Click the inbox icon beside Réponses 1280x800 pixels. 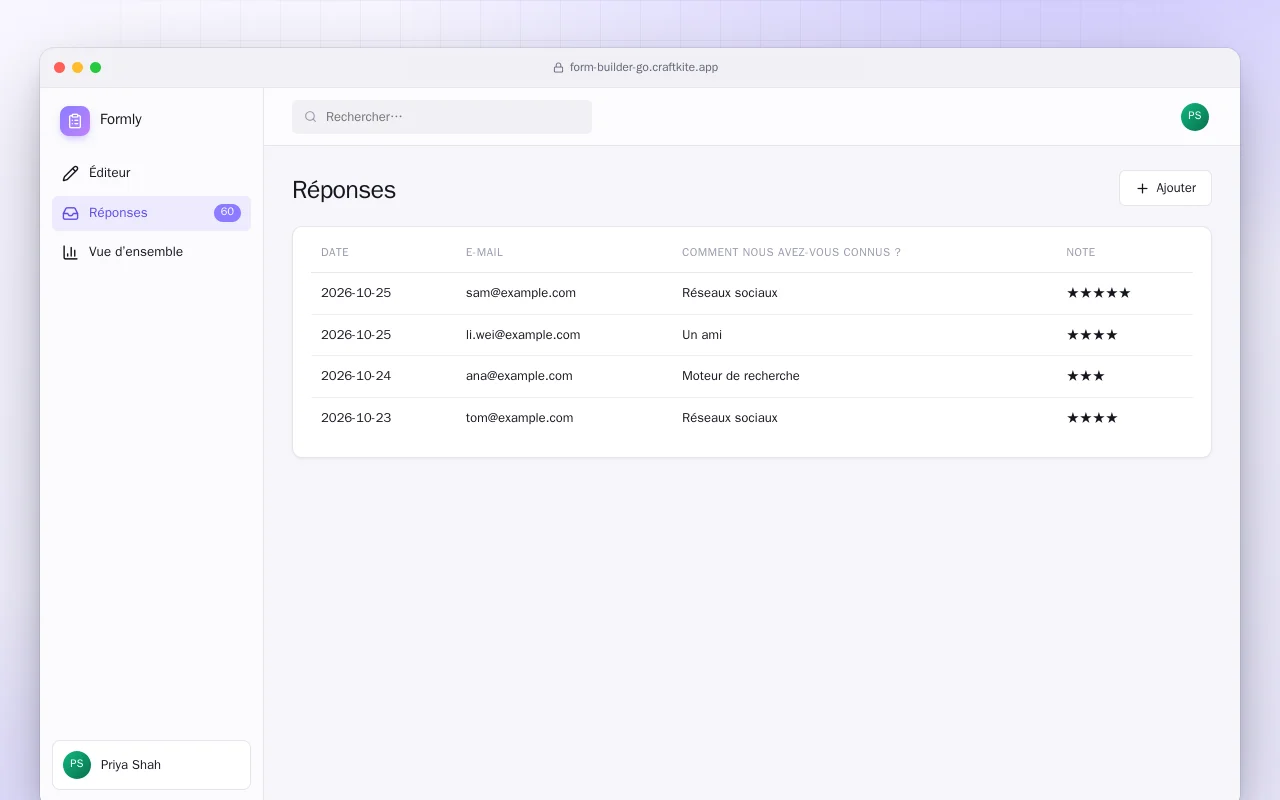[70, 213]
